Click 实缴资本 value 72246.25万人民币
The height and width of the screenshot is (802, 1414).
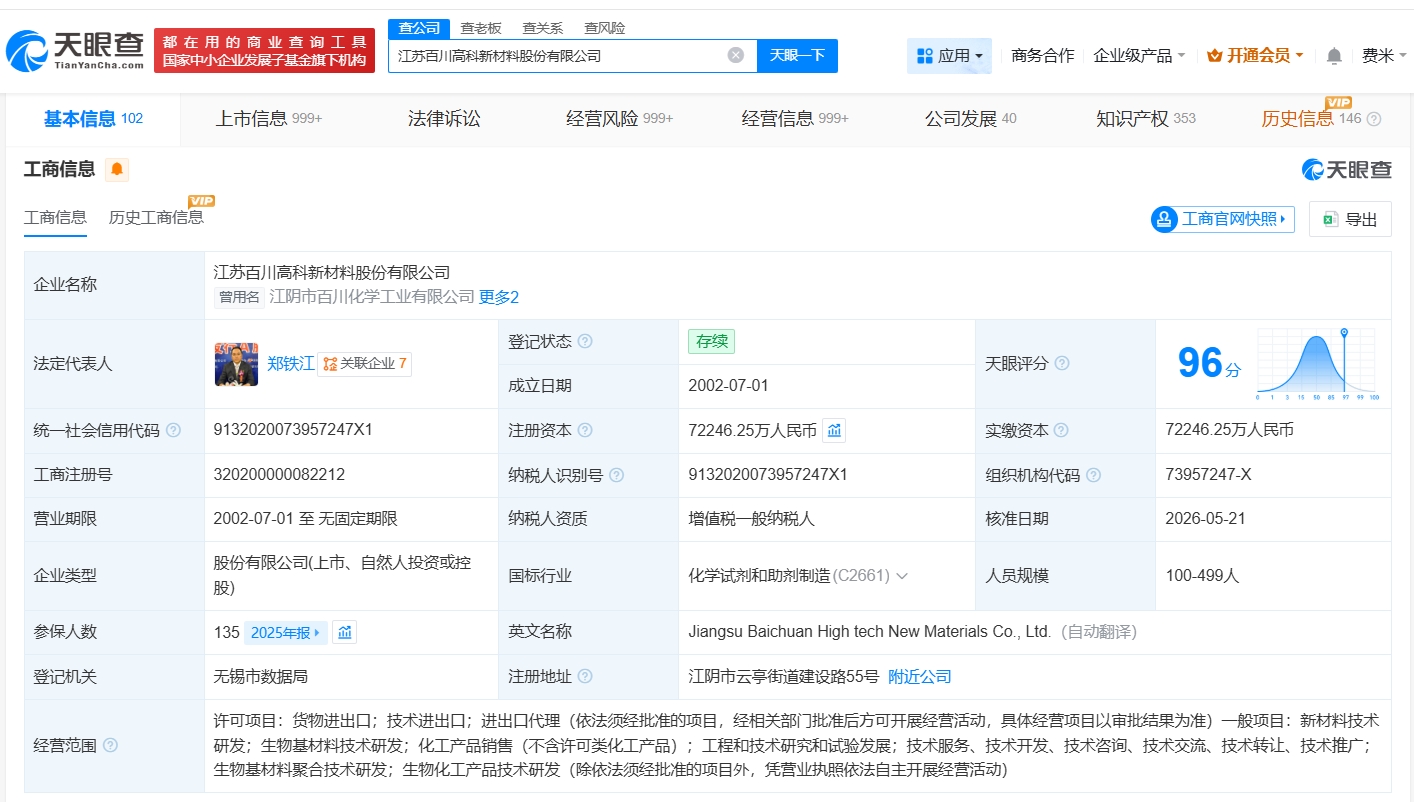(x=1229, y=430)
